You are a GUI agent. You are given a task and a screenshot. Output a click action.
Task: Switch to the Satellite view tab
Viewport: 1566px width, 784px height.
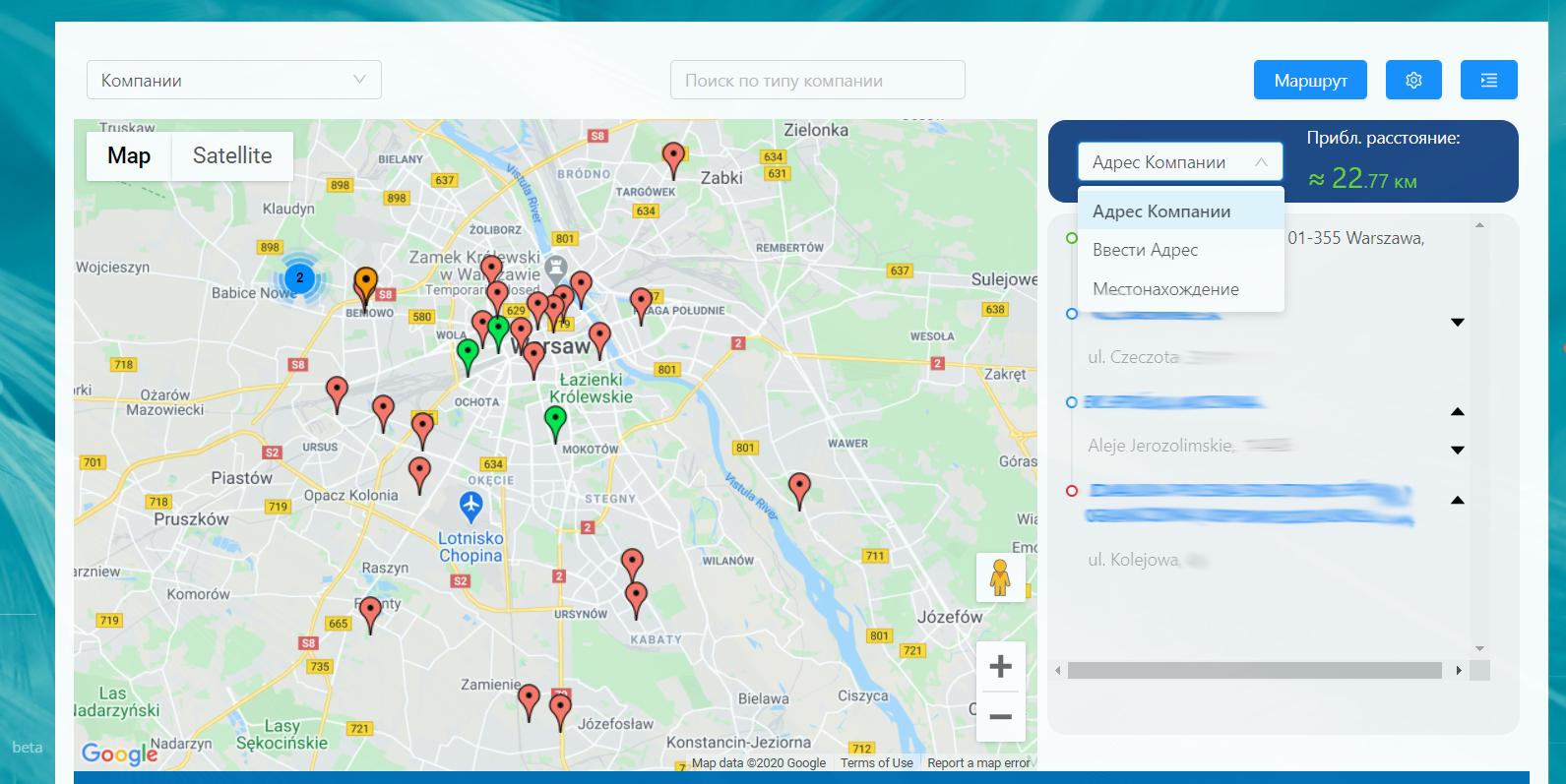232,155
